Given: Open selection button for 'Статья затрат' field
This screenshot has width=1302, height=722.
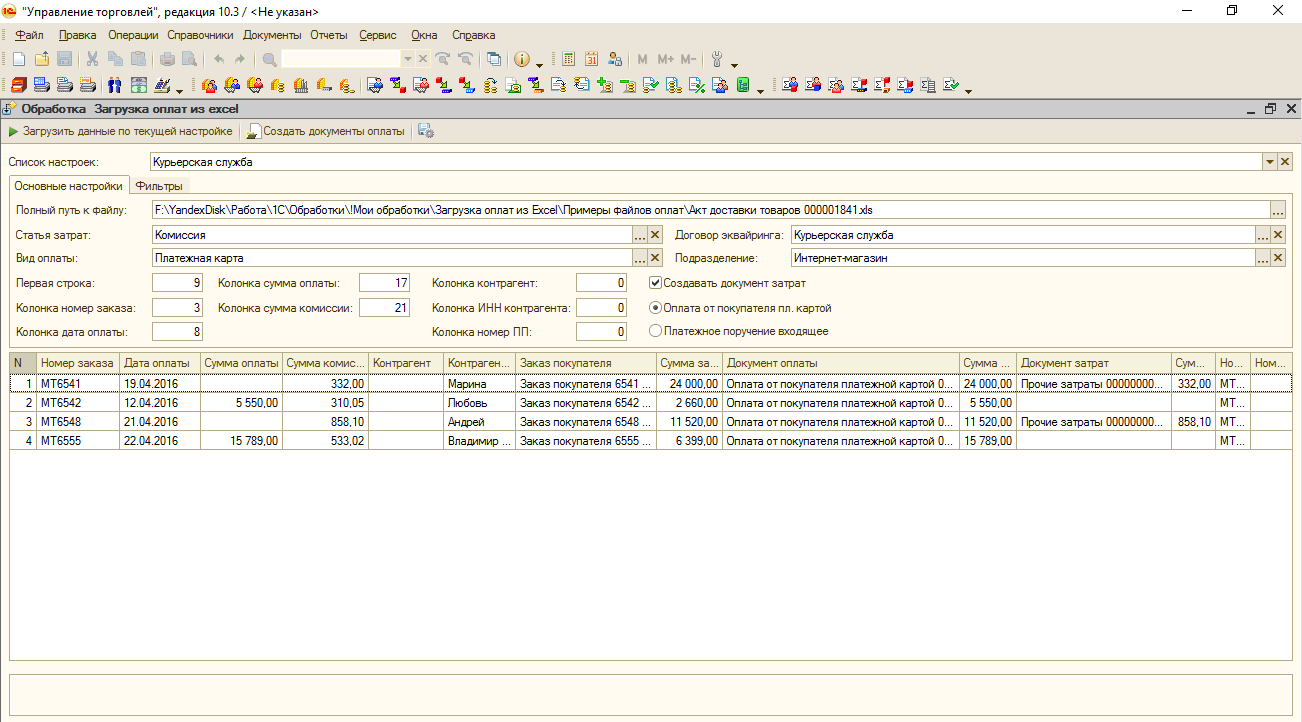Looking at the screenshot, I should [640, 235].
